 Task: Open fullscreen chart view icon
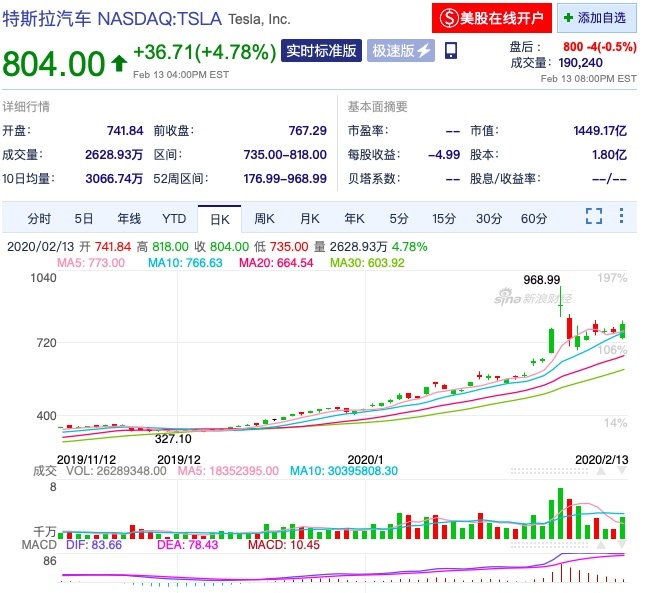click(x=594, y=216)
